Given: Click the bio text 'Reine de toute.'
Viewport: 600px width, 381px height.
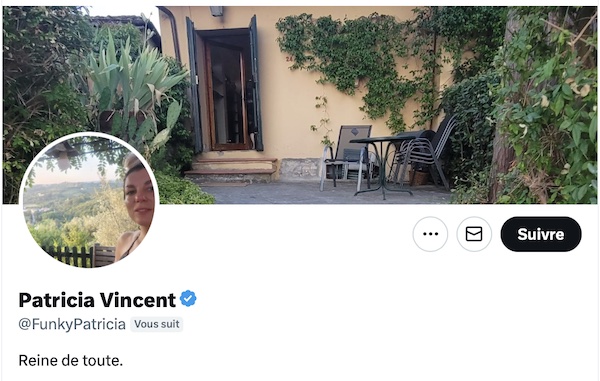Looking at the screenshot, I should 71,360.
